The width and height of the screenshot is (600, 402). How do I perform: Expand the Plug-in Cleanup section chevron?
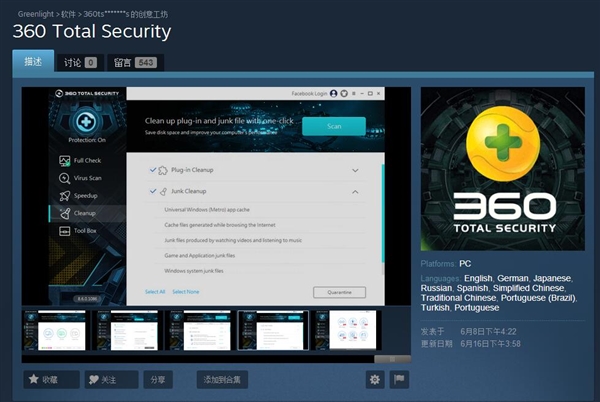coord(355,170)
